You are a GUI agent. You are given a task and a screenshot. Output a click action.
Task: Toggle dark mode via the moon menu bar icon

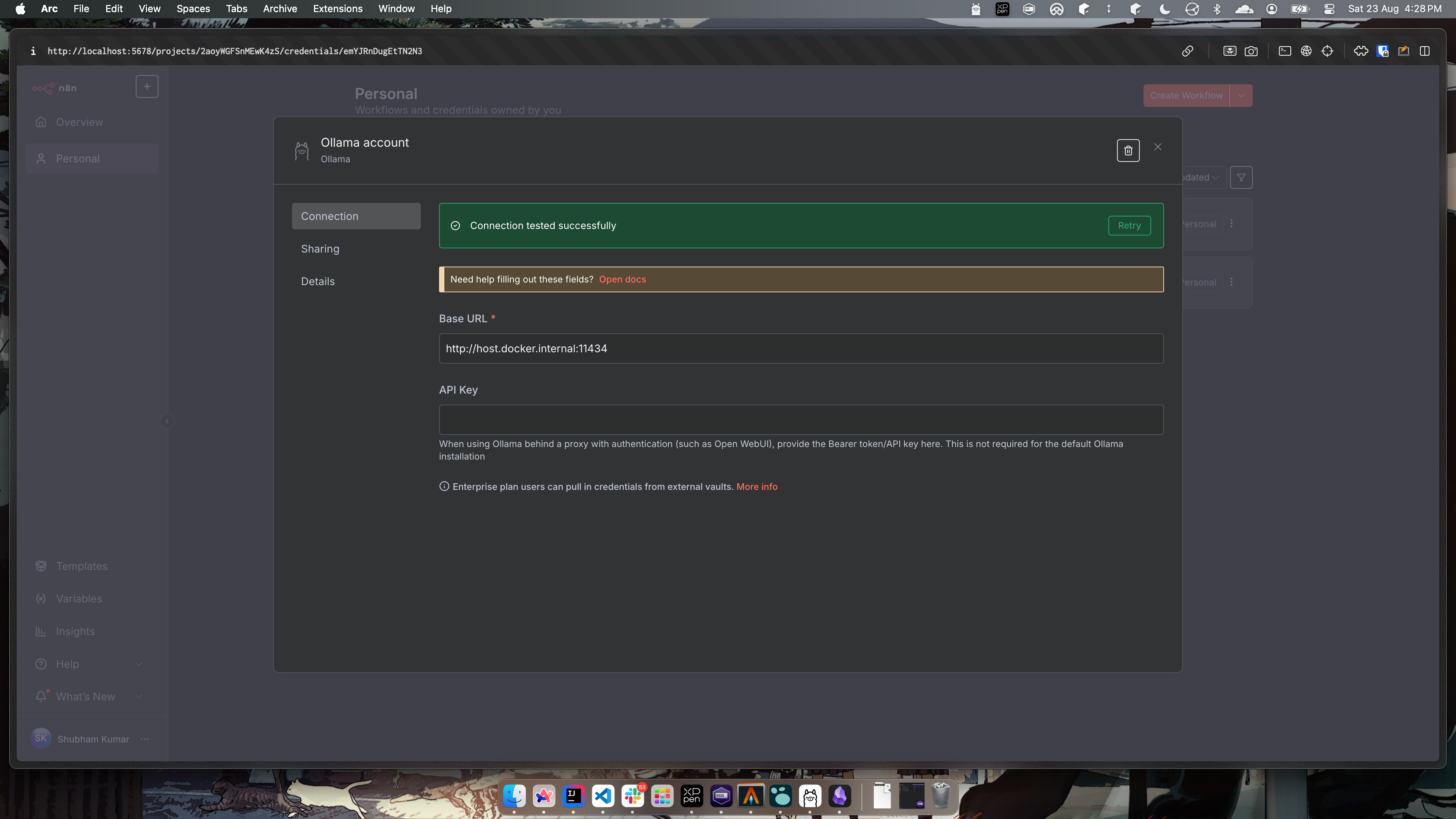1164,8
